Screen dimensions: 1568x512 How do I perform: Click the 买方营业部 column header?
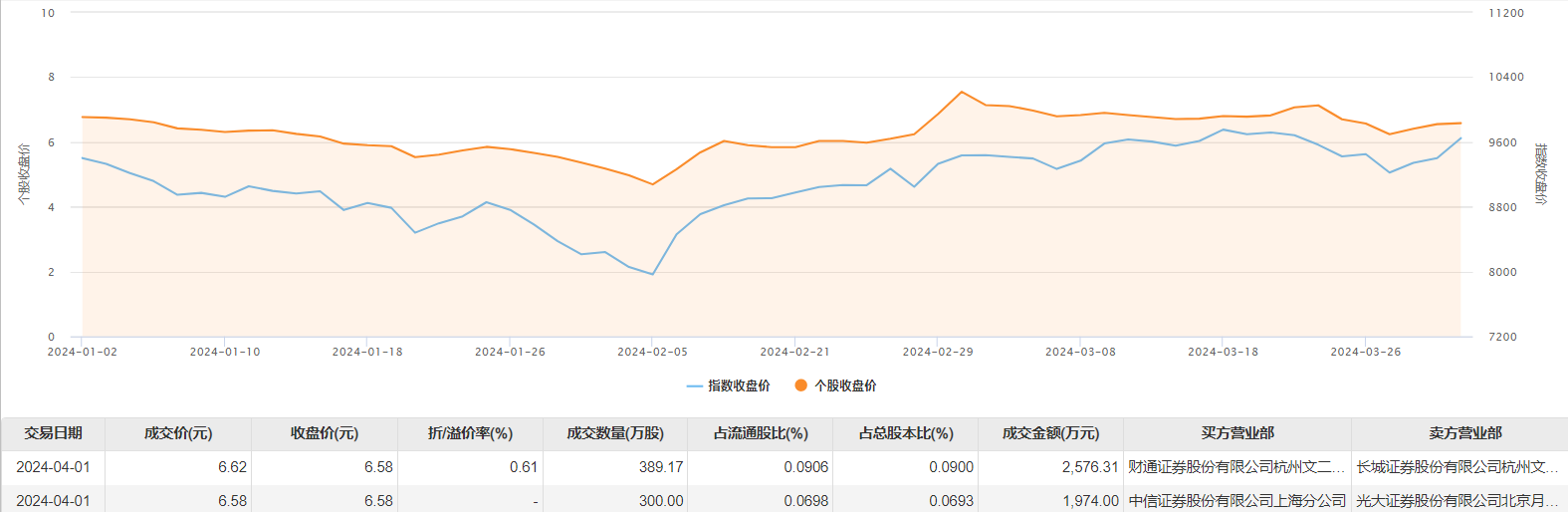click(1236, 433)
